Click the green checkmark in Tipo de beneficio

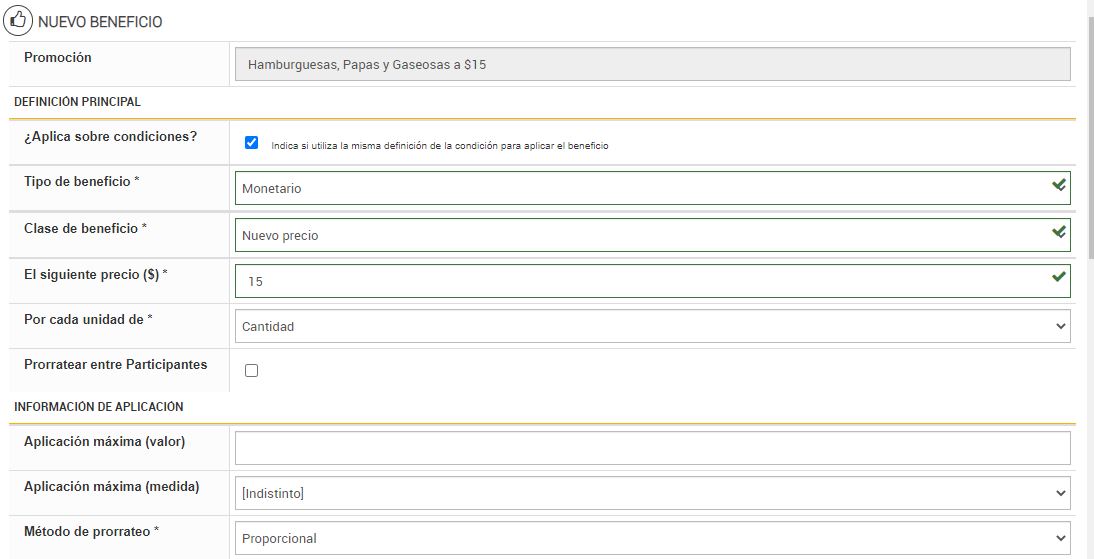tap(1058, 186)
